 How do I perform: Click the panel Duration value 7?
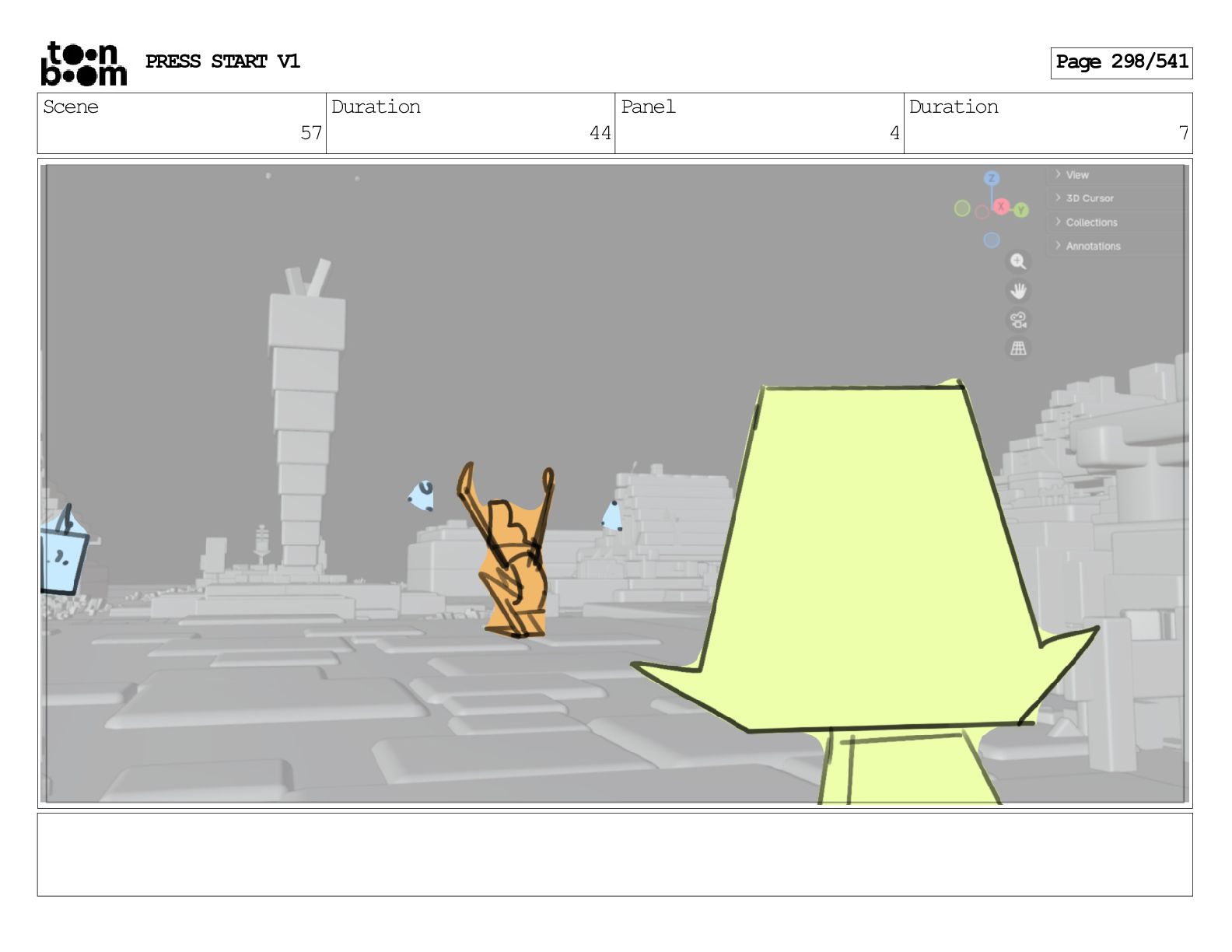coord(1183,133)
